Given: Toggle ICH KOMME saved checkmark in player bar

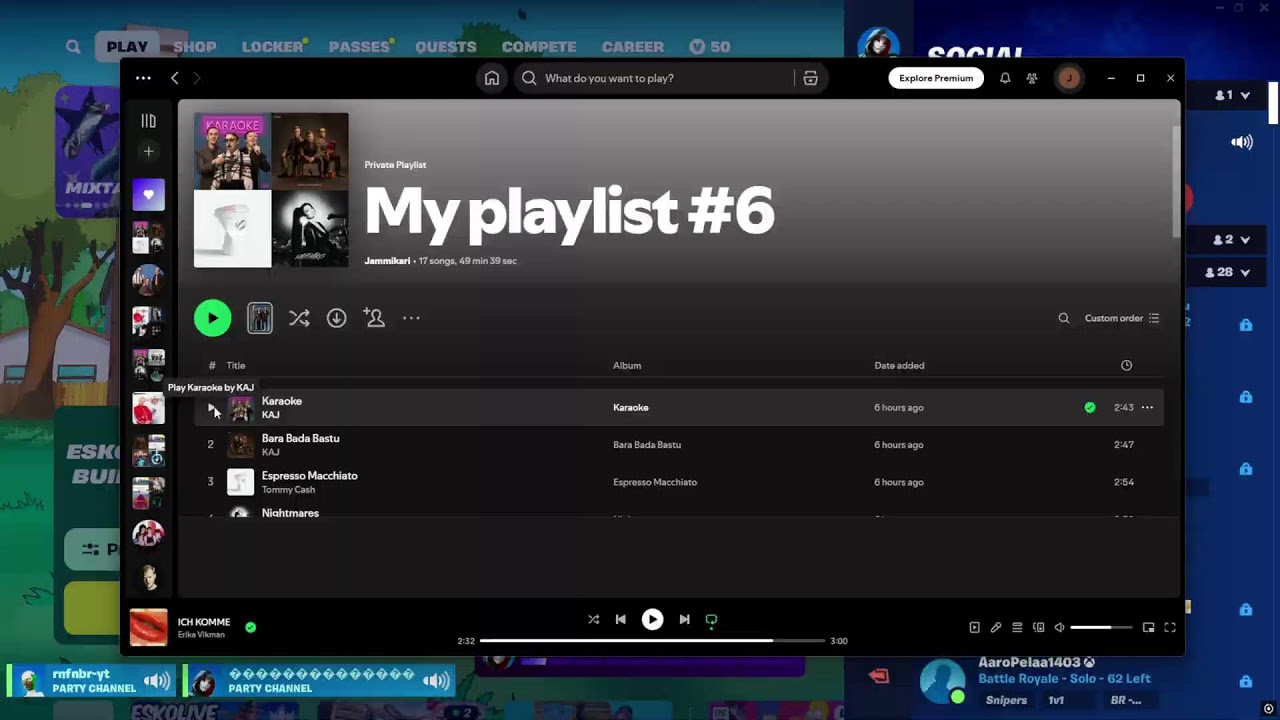Looking at the screenshot, I should point(250,627).
